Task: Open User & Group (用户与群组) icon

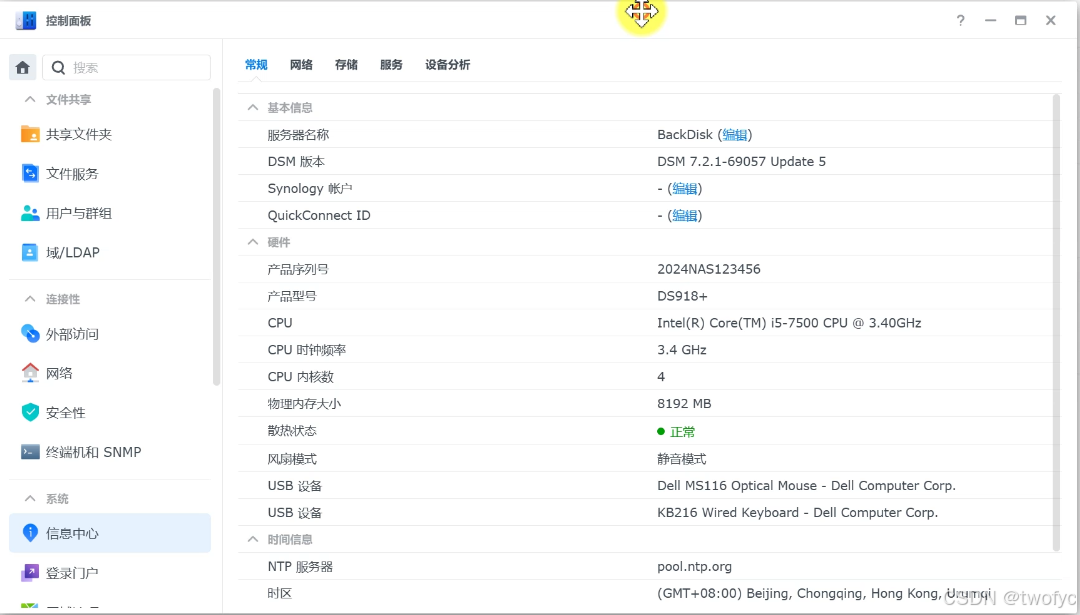Action: pos(30,213)
